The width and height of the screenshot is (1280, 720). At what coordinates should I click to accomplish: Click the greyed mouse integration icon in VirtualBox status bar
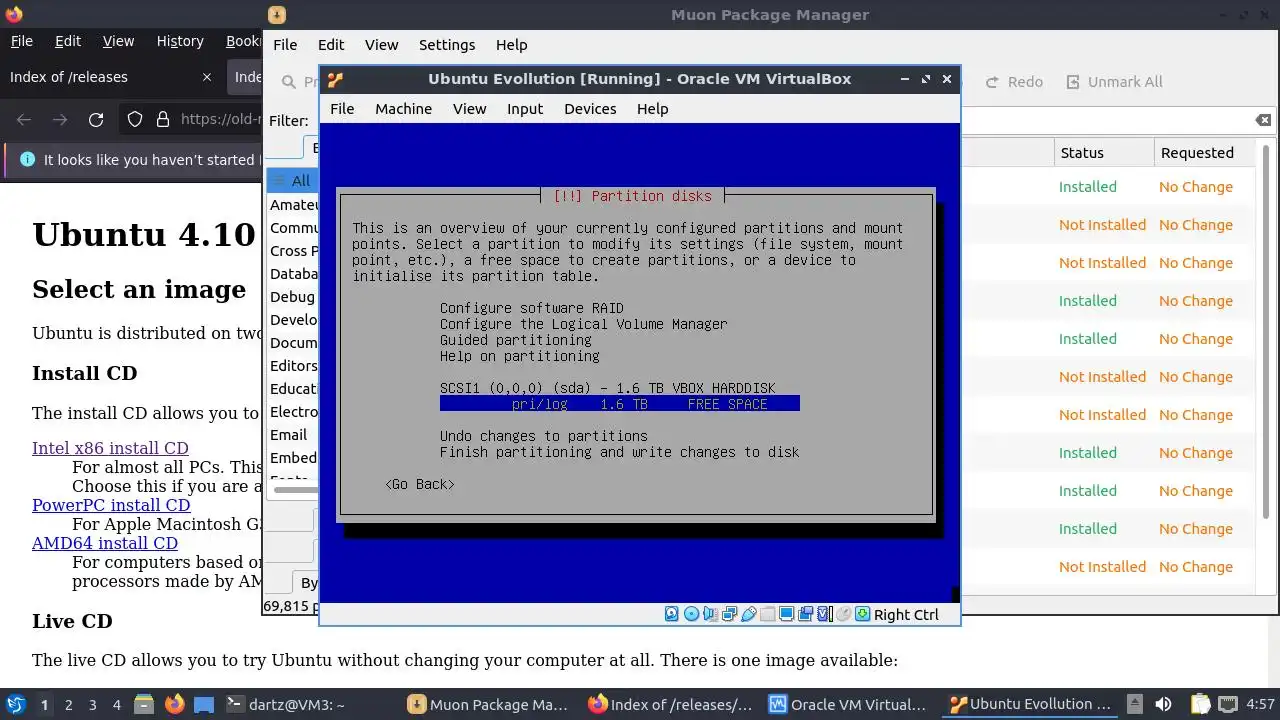tap(843, 614)
